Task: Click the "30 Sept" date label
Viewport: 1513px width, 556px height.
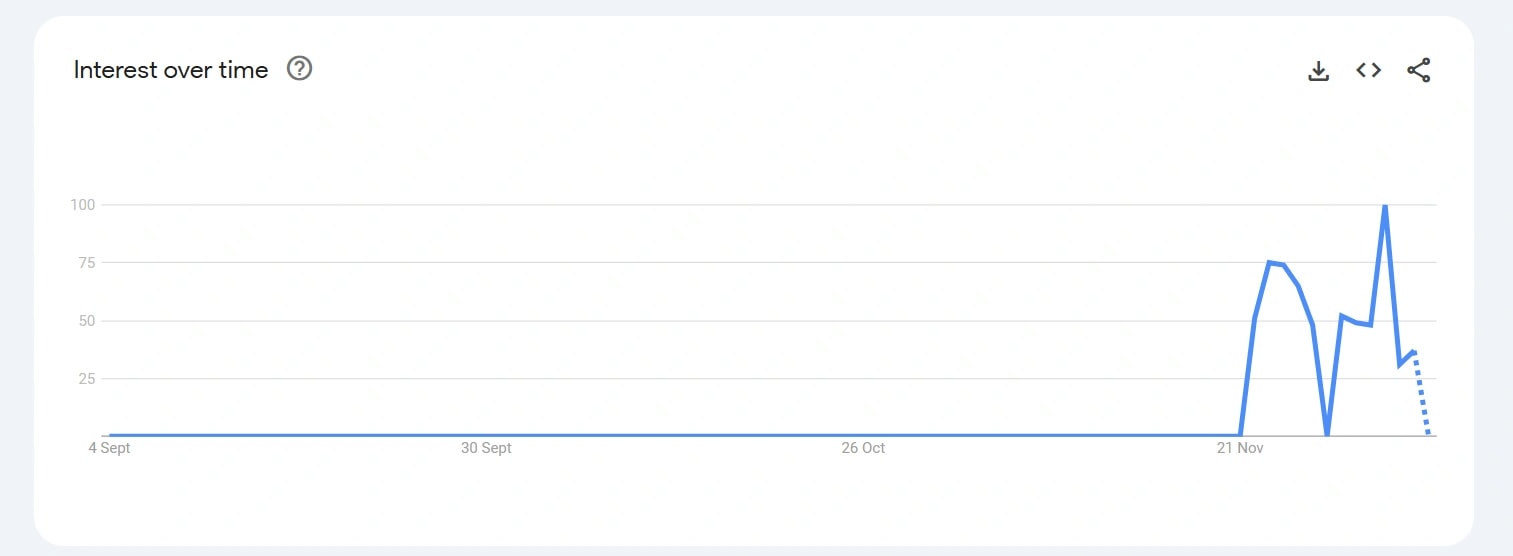Action: click(x=486, y=448)
